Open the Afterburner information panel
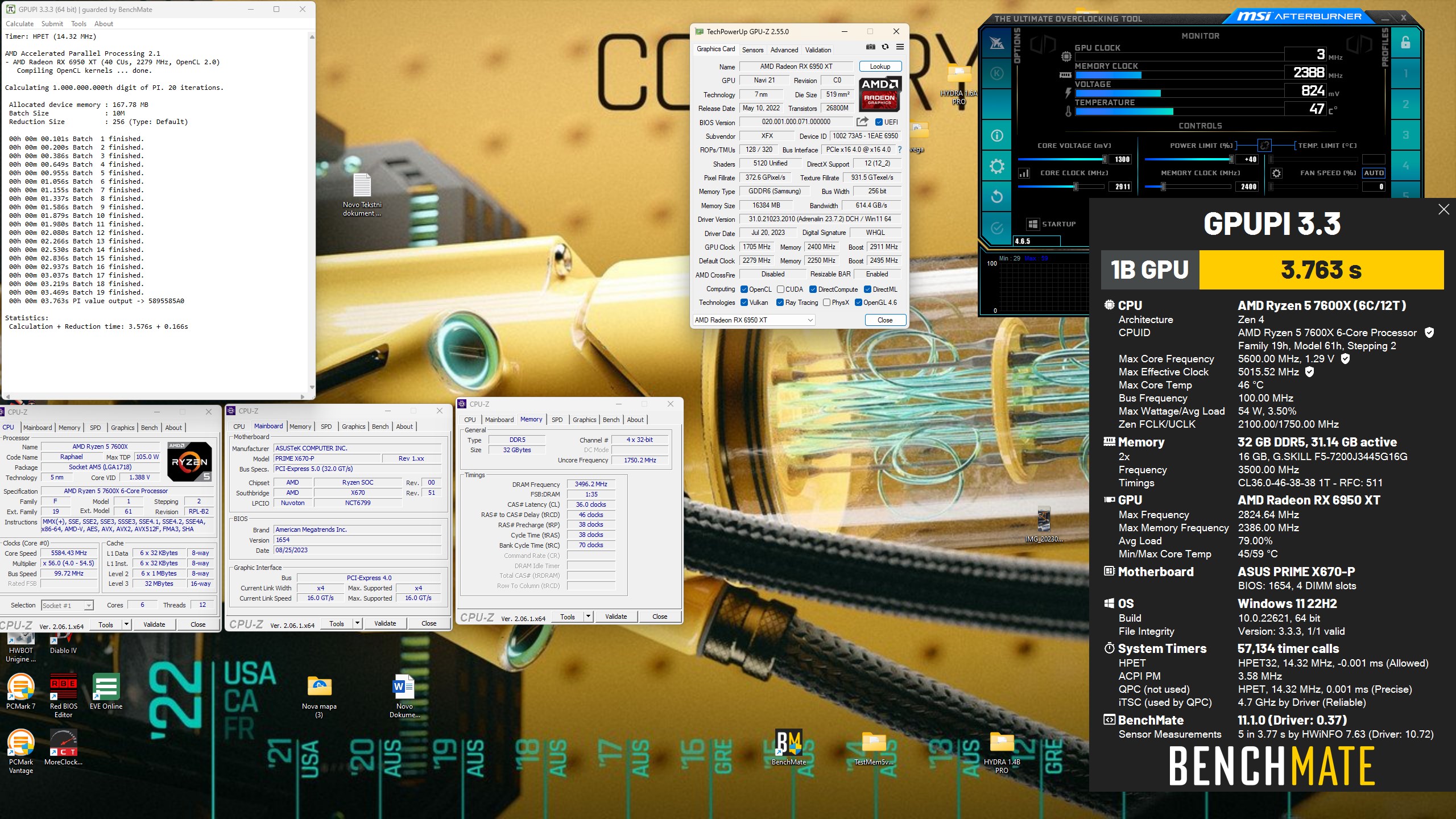Screen dimensions: 1456x819 click(x=996, y=135)
